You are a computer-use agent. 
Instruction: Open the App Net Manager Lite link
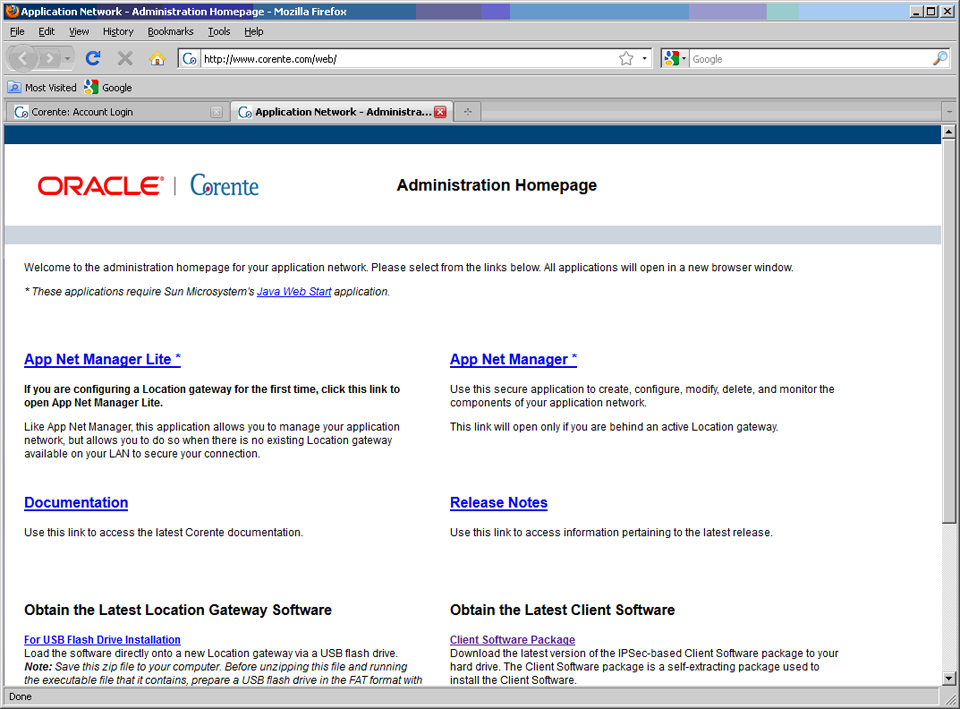pyautogui.click(x=102, y=359)
